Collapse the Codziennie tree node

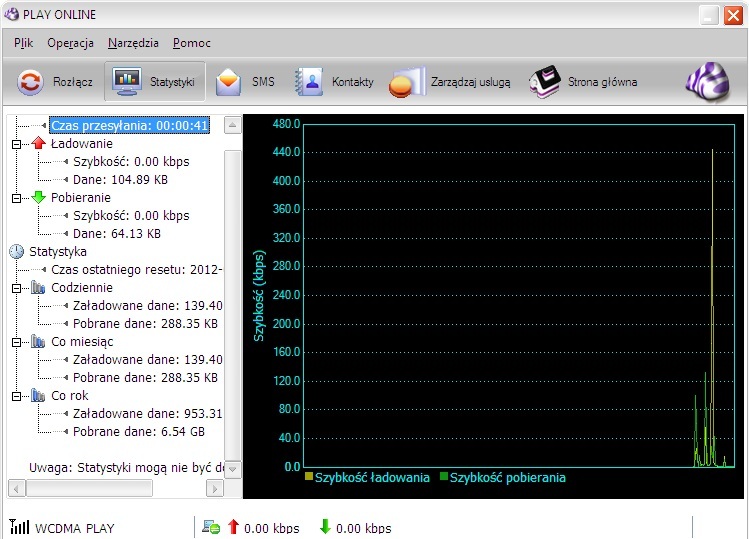pos(16,288)
